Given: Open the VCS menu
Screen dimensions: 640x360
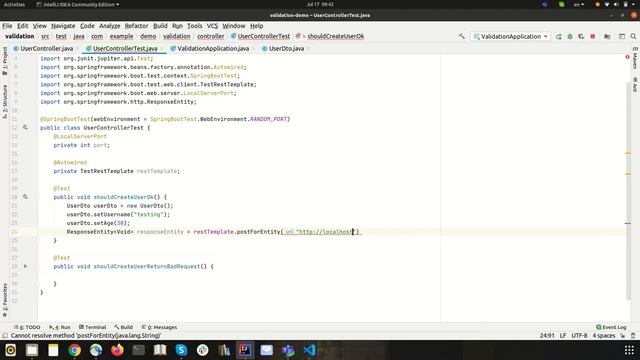Looking at the screenshot, I should pos(212,26).
